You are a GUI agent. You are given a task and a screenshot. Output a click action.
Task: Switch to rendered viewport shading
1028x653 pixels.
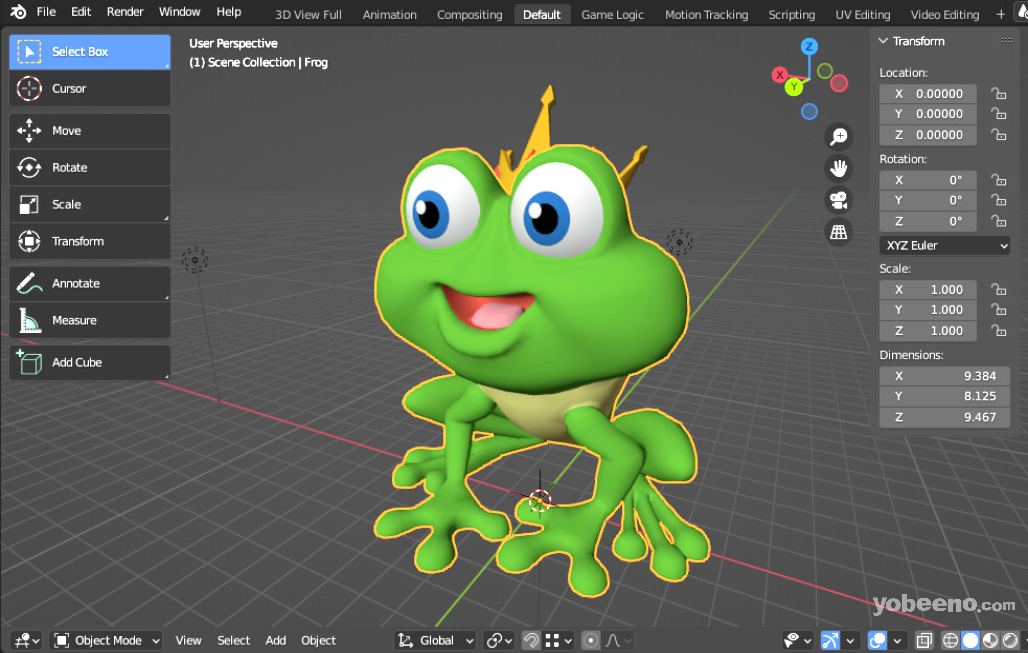[x=1010, y=641]
